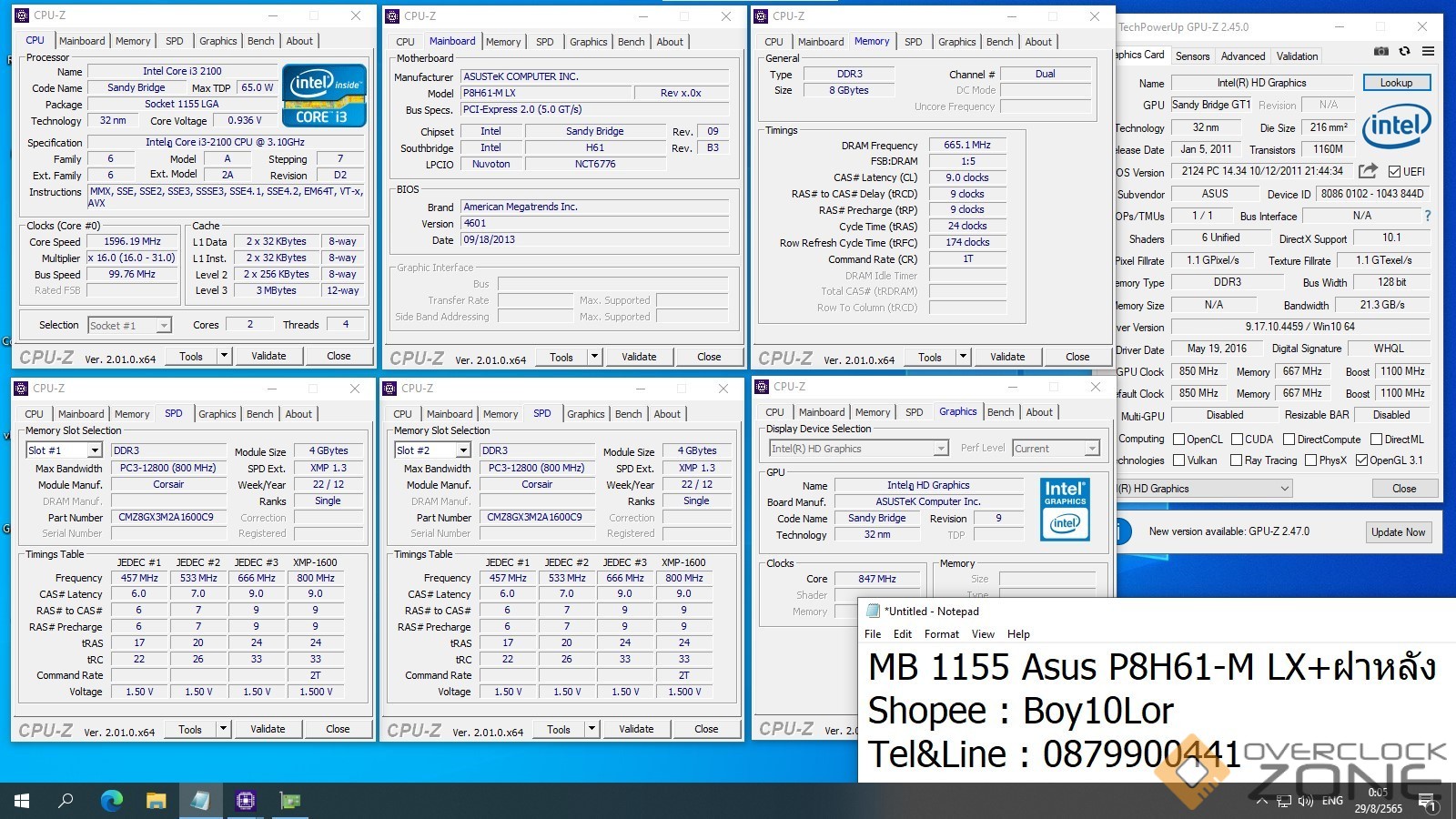Expand the Slot #1 memory slot dropdown
The image size is (1456, 819).
(x=94, y=450)
